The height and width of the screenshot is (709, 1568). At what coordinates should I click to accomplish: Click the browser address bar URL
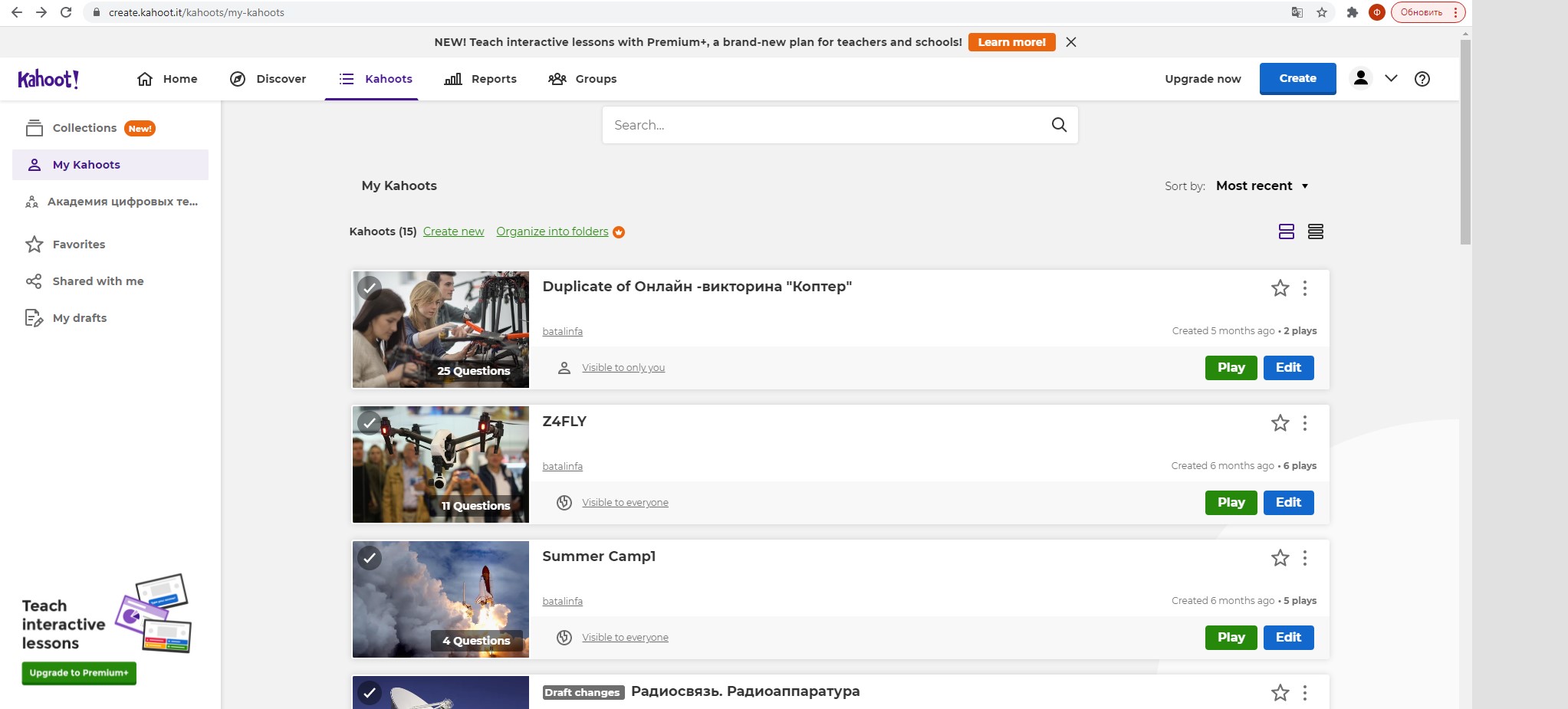tap(196, 12)
